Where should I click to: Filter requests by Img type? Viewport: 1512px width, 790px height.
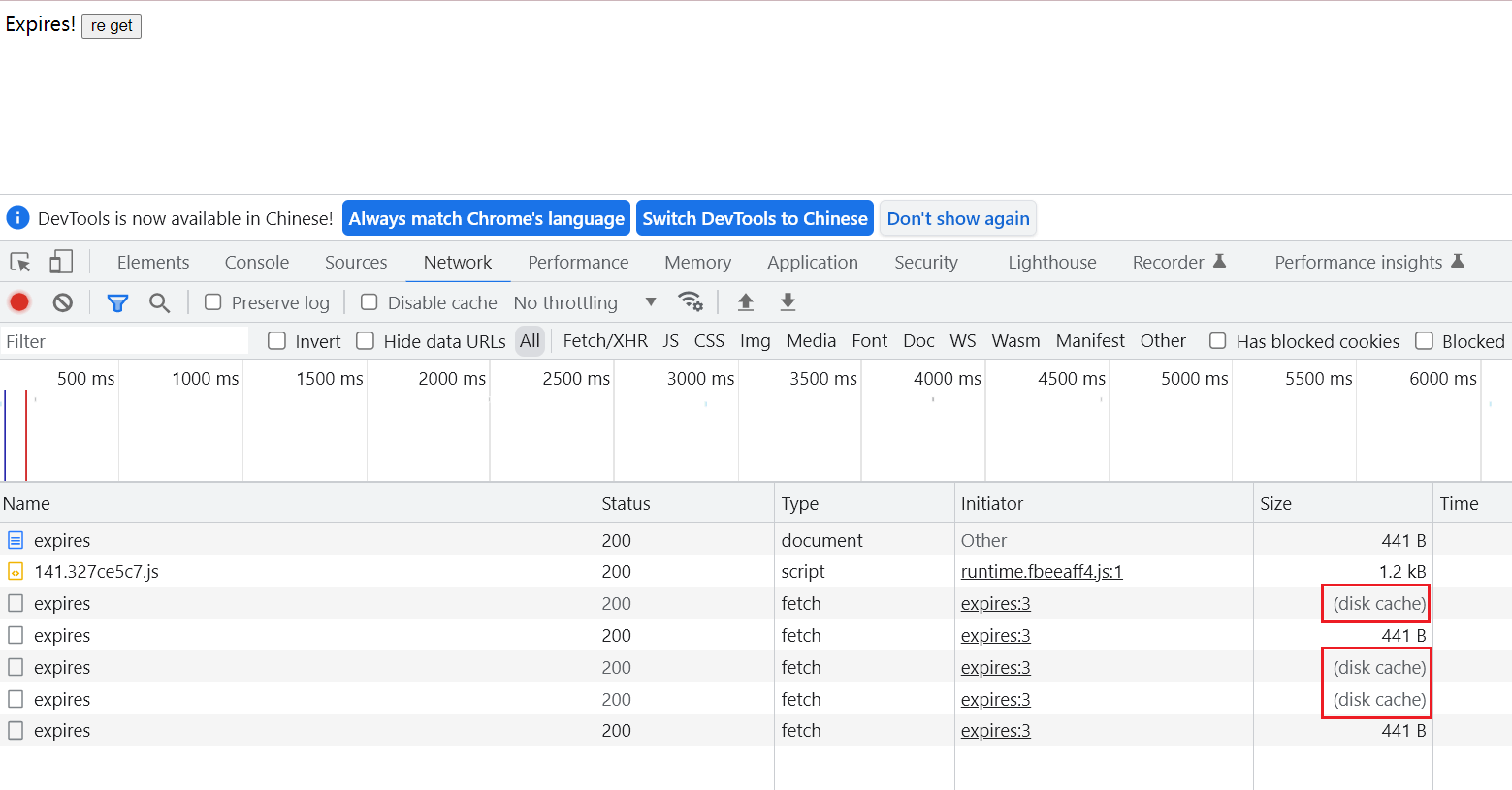coord(756,341)
